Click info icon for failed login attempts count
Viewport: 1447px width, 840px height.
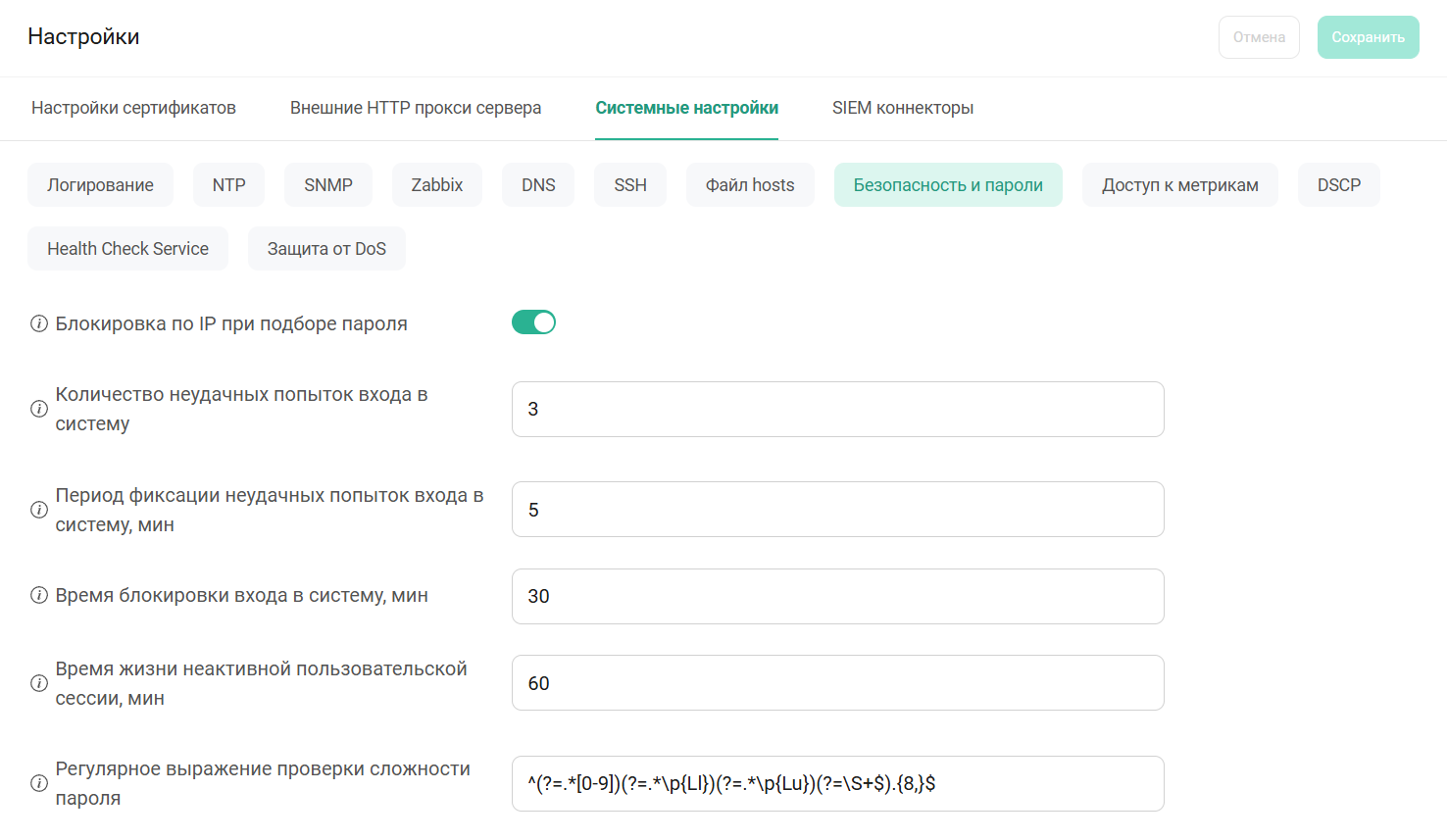tap(39, 409)
